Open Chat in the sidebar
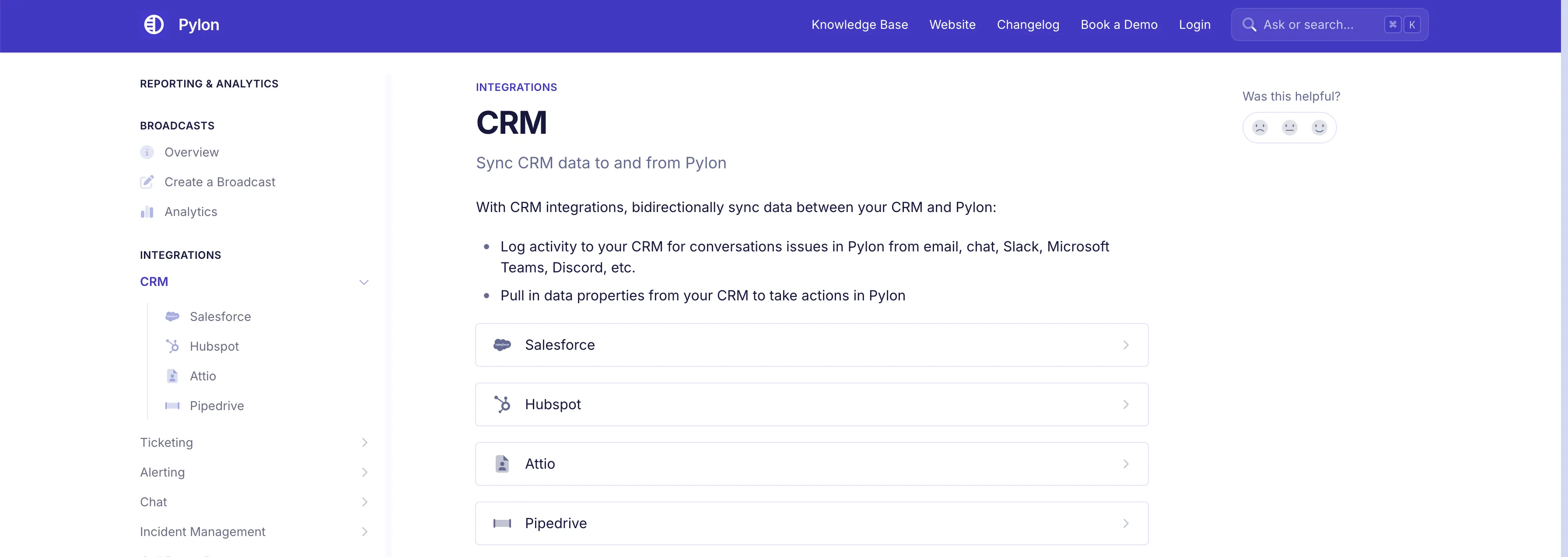 point(154,502)
